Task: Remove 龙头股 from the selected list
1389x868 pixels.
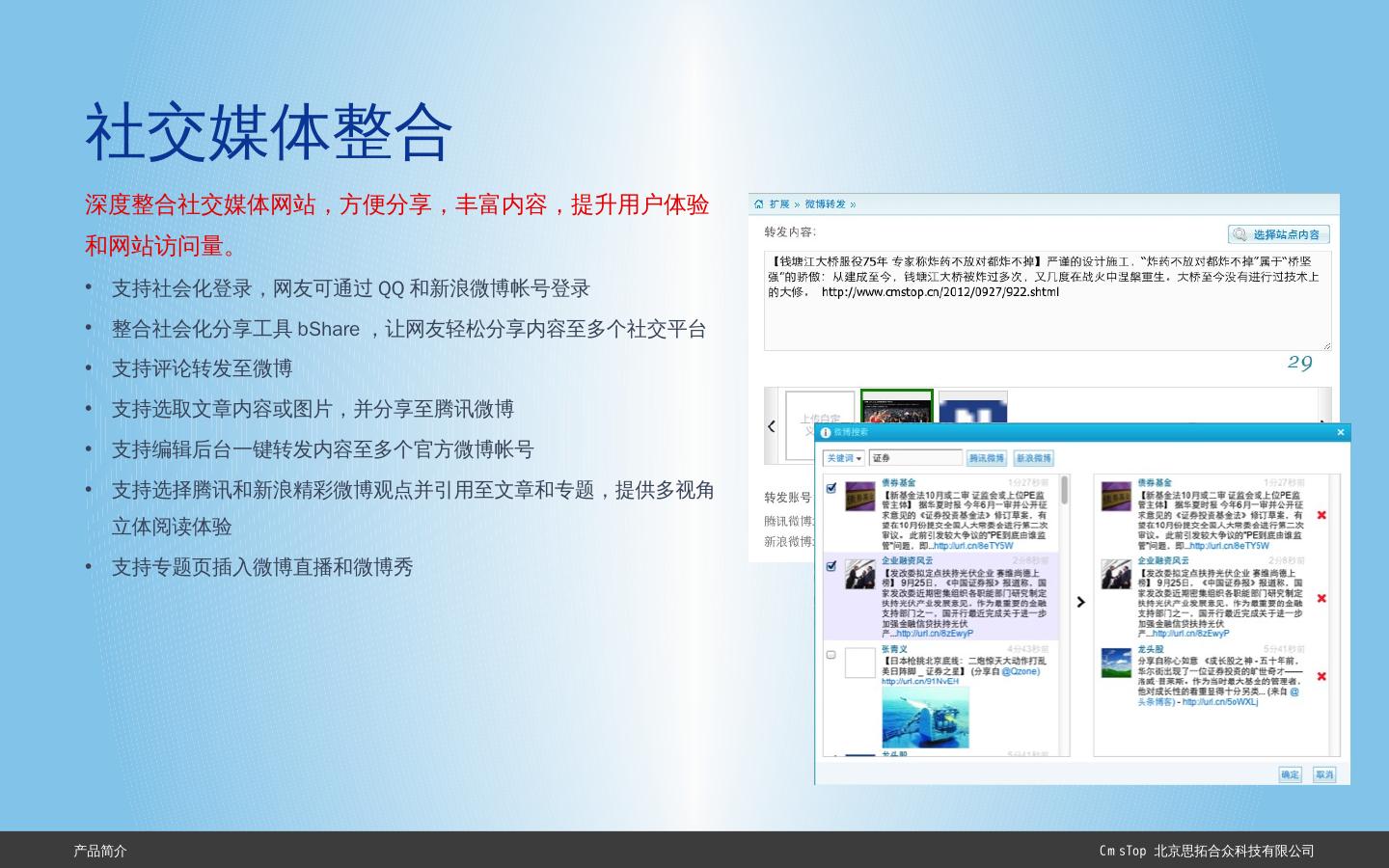Action: [x=1321, y=676]
